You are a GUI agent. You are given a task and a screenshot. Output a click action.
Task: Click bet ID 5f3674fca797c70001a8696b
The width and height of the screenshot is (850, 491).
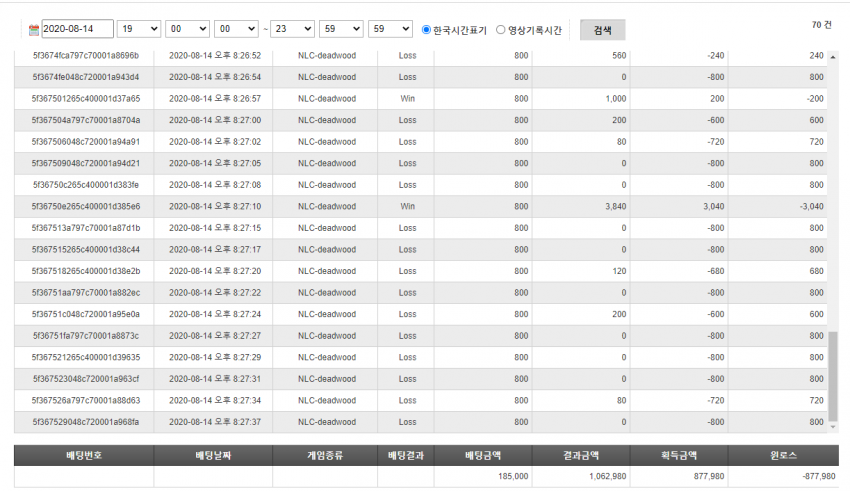[86, 55]
